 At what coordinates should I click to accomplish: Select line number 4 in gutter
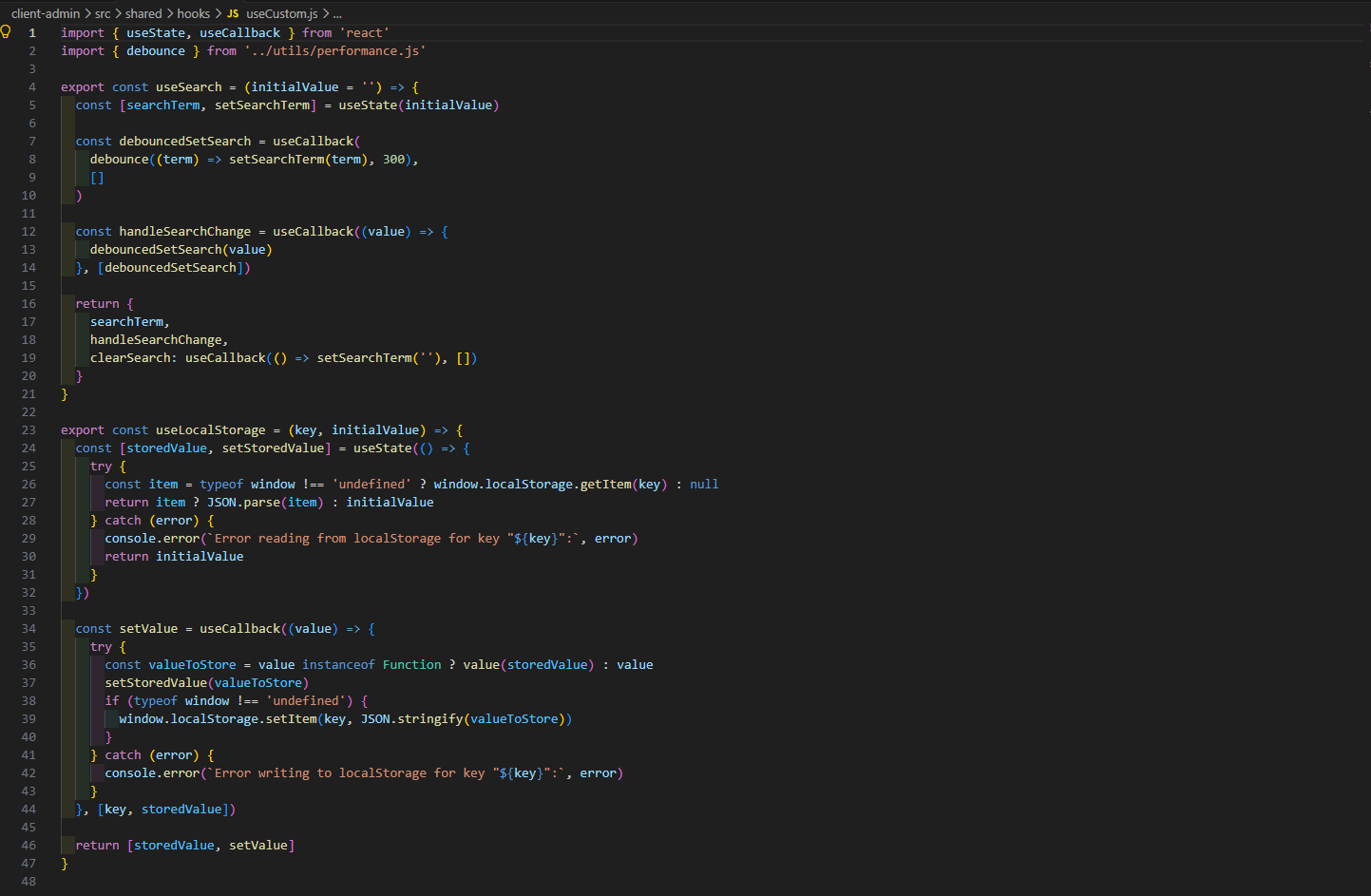31,86
